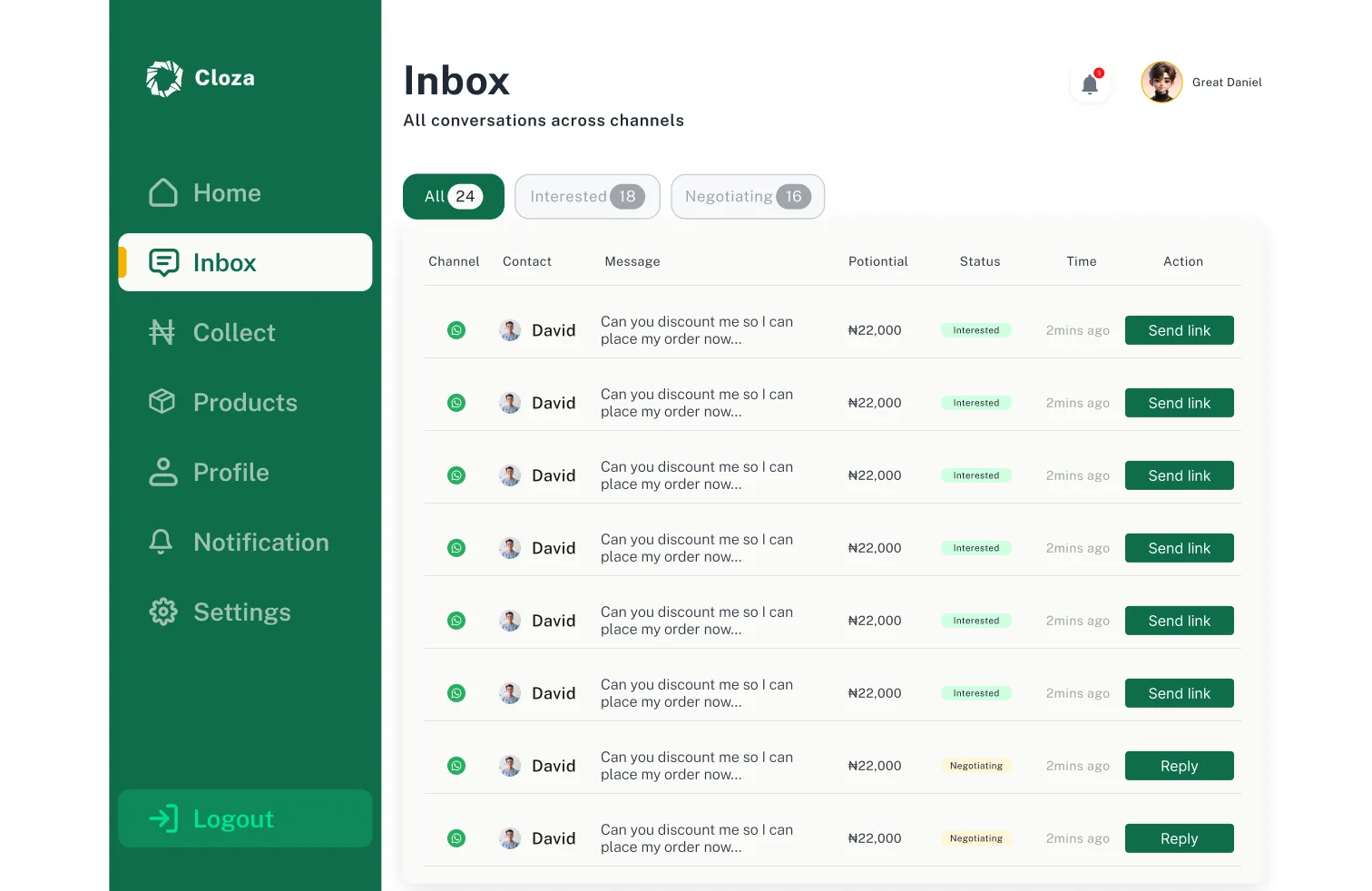This screenshot has height=891, width=1372.
Task: Open the notification bell in header
Action: point(1090,84)
